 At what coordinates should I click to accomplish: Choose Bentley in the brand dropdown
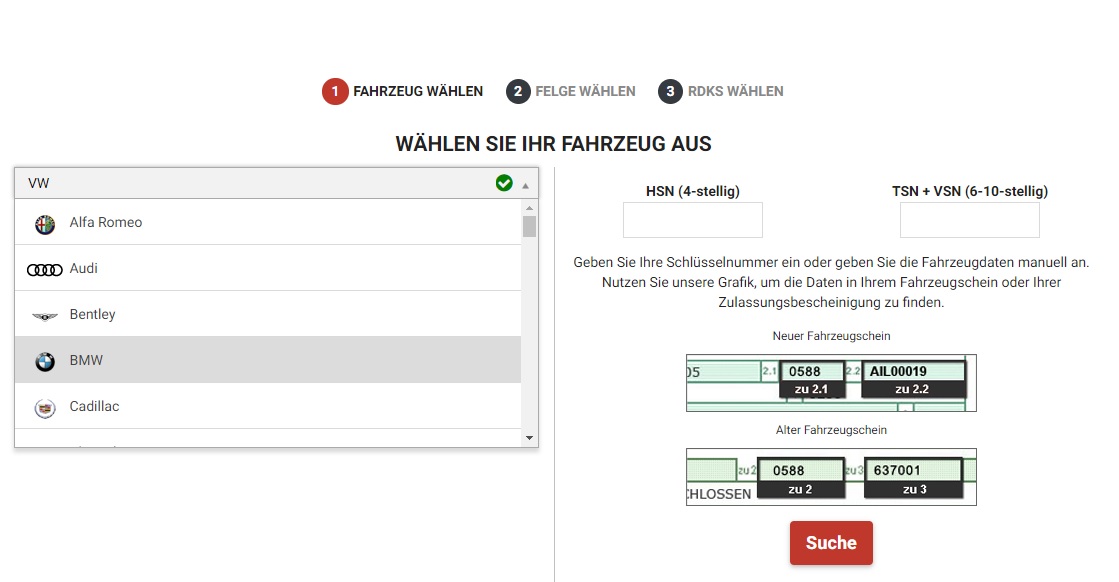pyautogui.click(x=92, y=315)
